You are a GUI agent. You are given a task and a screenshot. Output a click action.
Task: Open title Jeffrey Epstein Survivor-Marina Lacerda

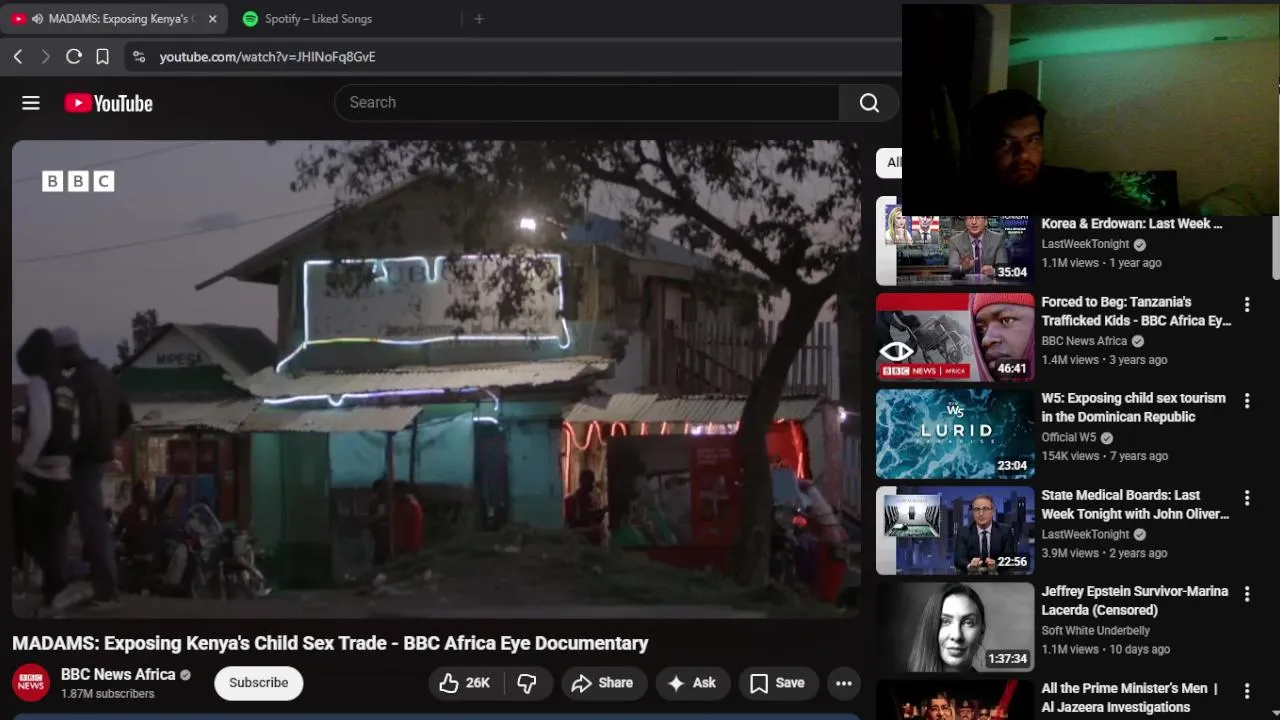pos(1134,601)
